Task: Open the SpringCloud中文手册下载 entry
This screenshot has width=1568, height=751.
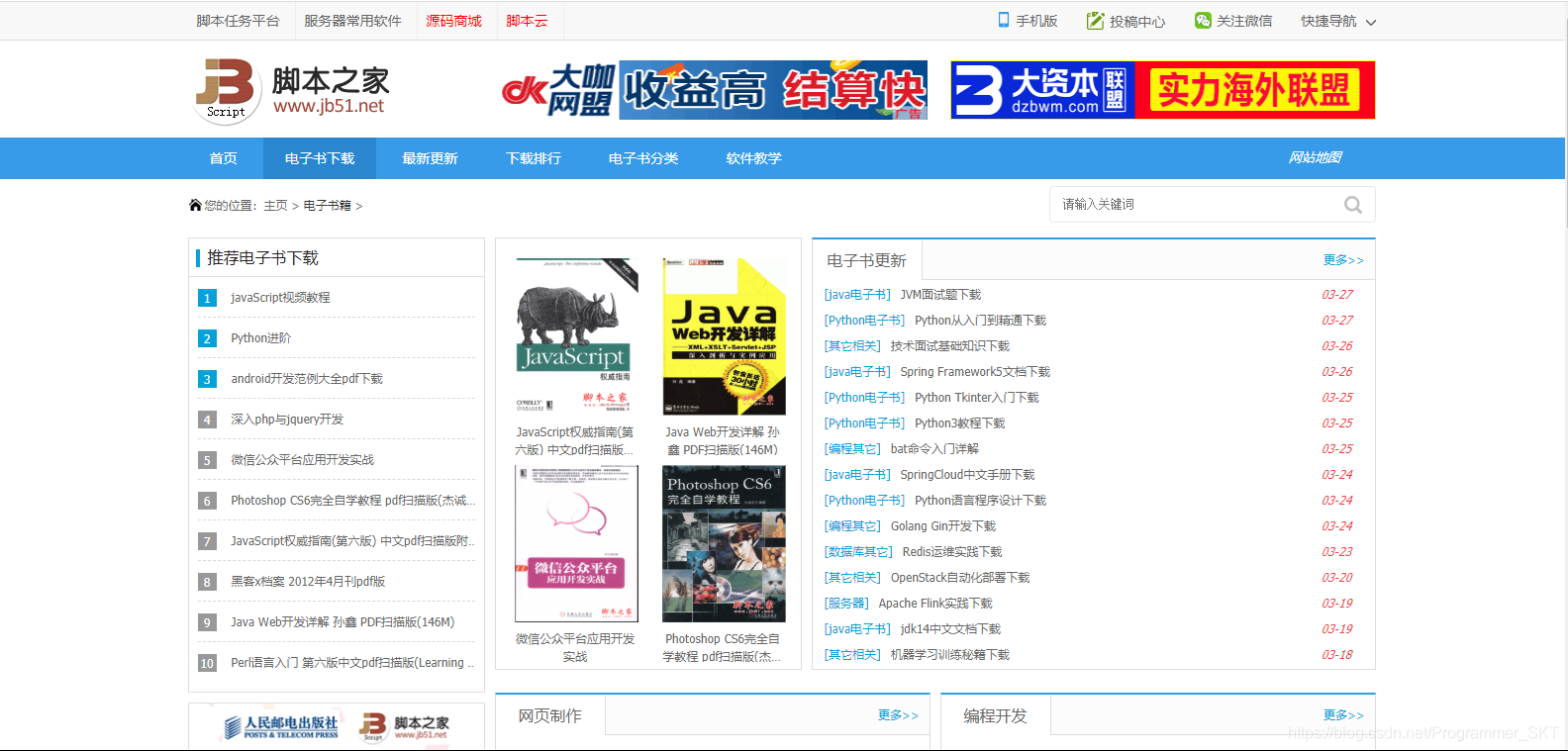Action: pyautogui.click(x=967, y=475)
